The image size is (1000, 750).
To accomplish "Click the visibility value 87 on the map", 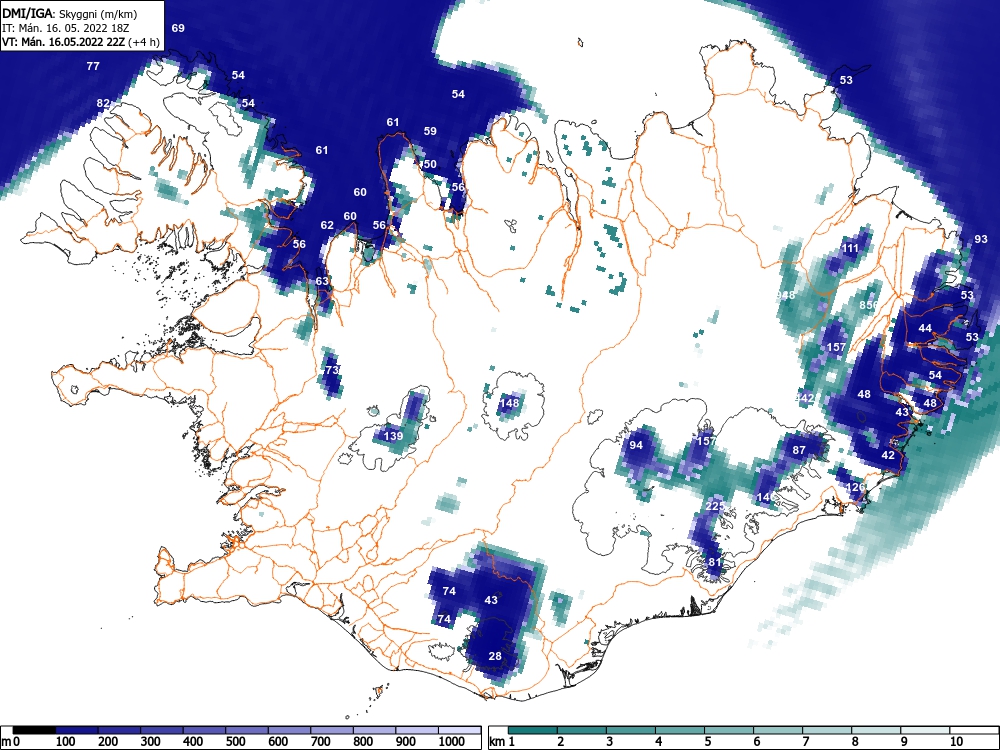I will pyautogui.click(x=799, y=450).
